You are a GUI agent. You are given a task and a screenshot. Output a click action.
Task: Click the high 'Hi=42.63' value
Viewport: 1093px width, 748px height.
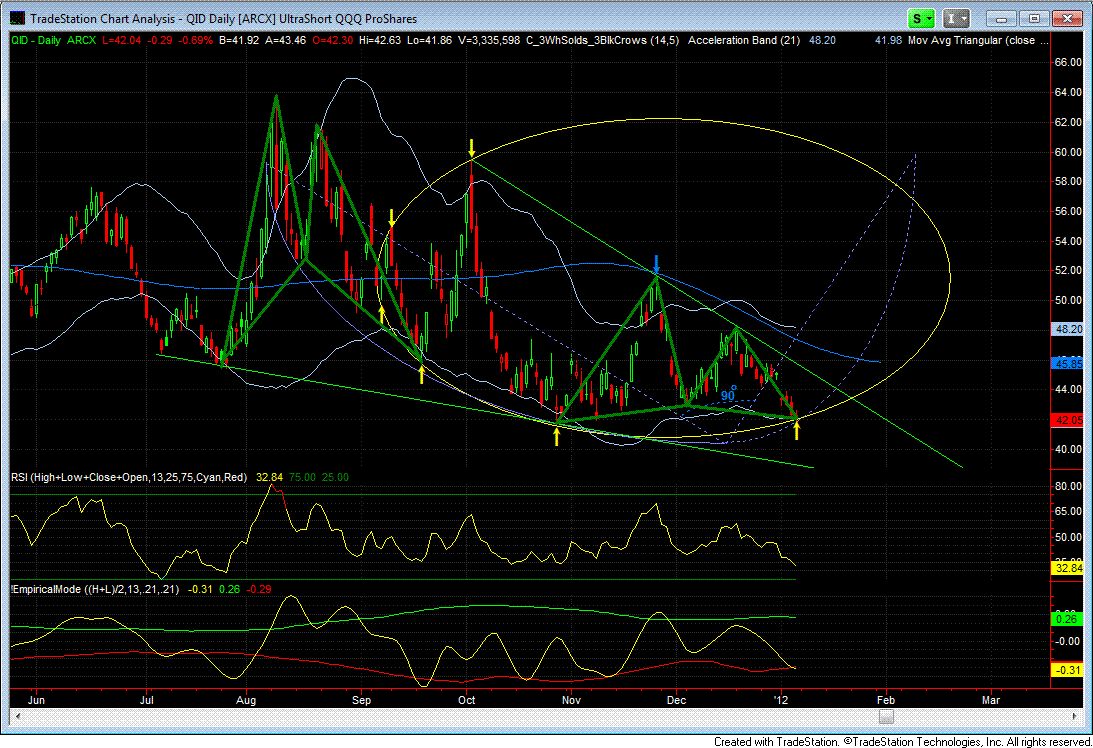pyautogui.click(x=380, y=40)
